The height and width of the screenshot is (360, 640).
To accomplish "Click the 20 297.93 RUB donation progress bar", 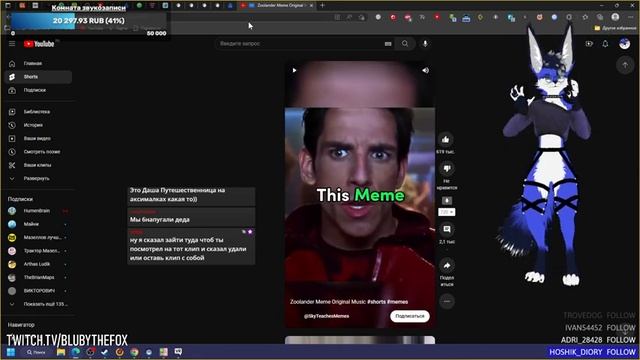I will [x=89, y=20].
